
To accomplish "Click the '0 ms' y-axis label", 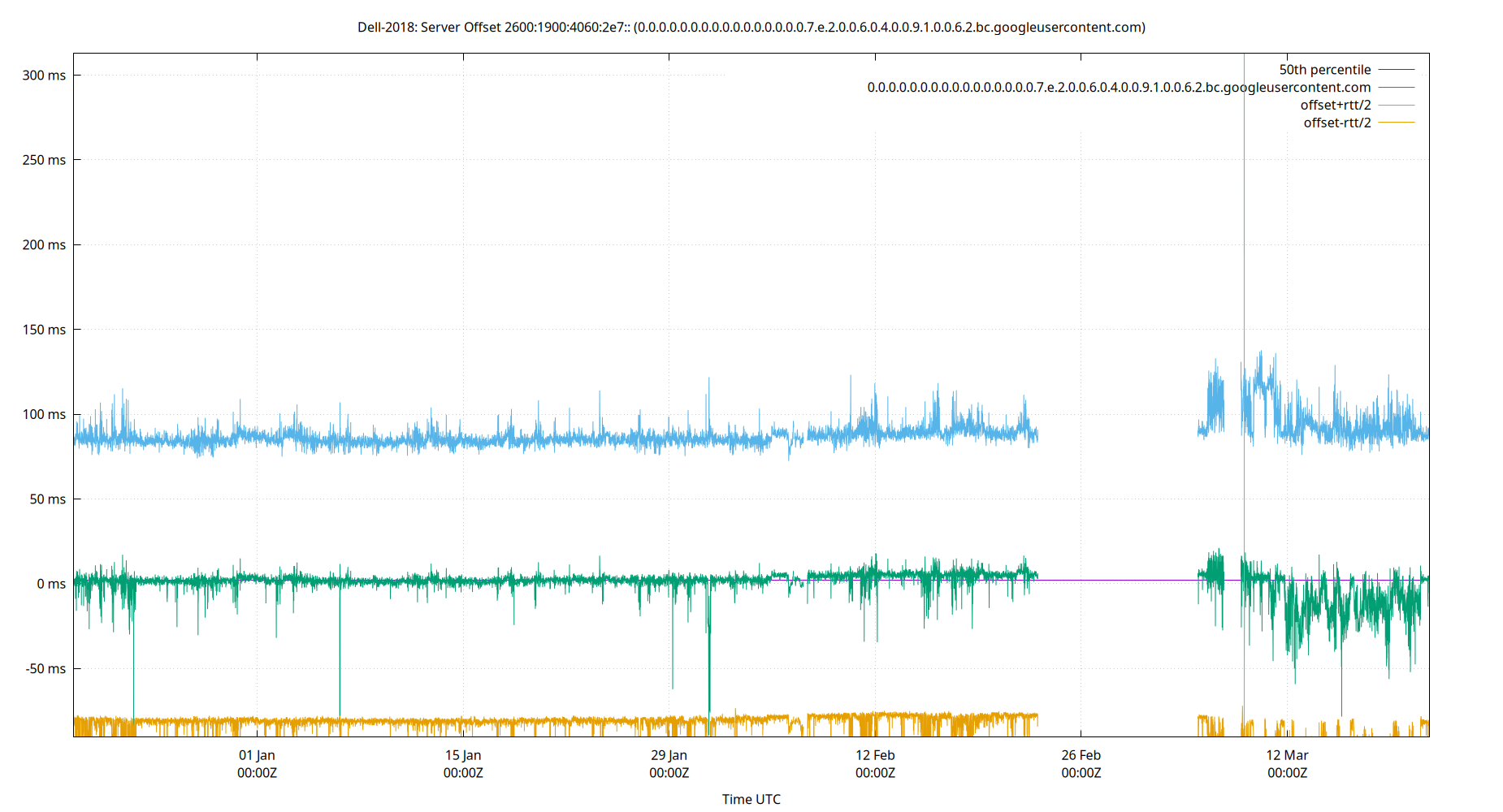I will [52, 583].
